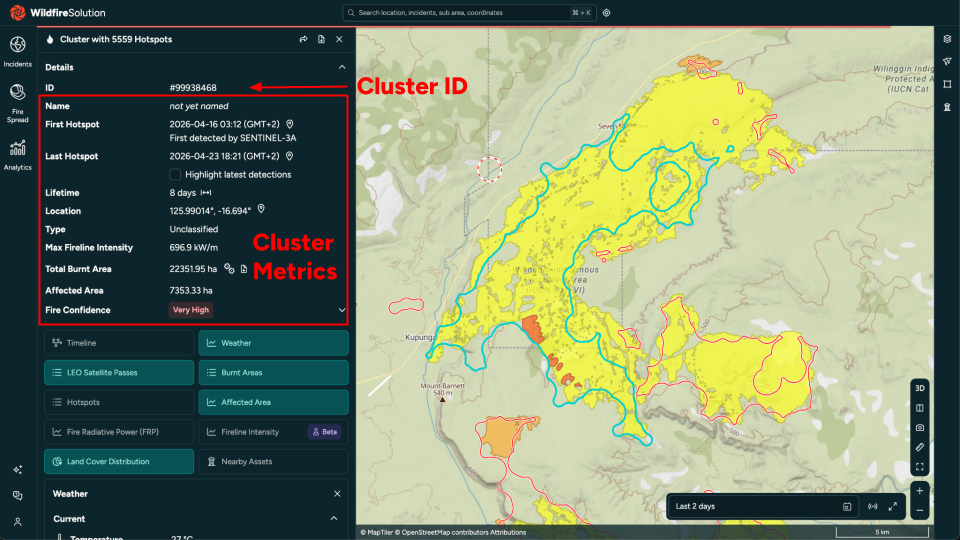Viewport: 960px width, 540px height.
Task: Click cluster ID #99938468 text
Action: [x=193, y=88]
